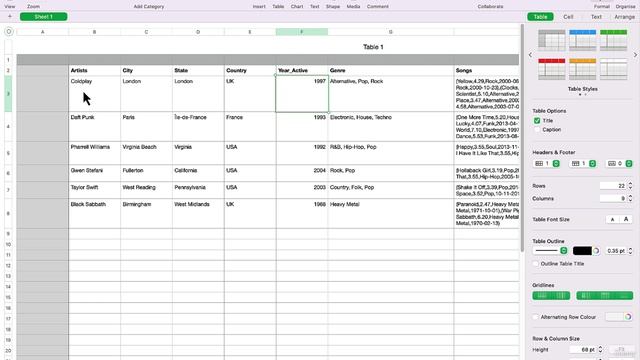640x360 pixels.
Task: Uncheck the Title table option
Action: pyautogui.click(x=537, y=120)
